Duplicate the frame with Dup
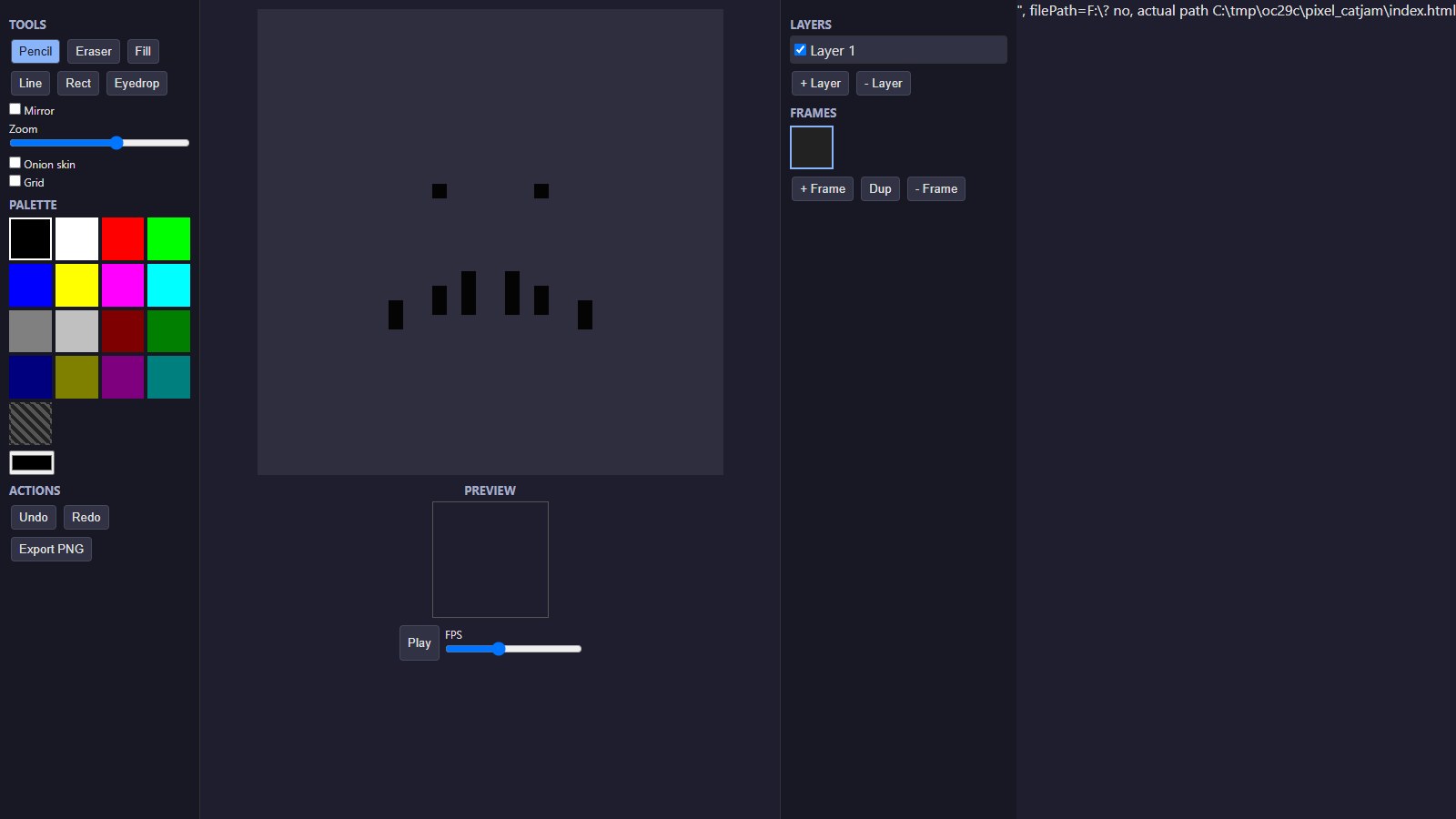This screenshot has width=1456, height=819. [x=880, y=189]
